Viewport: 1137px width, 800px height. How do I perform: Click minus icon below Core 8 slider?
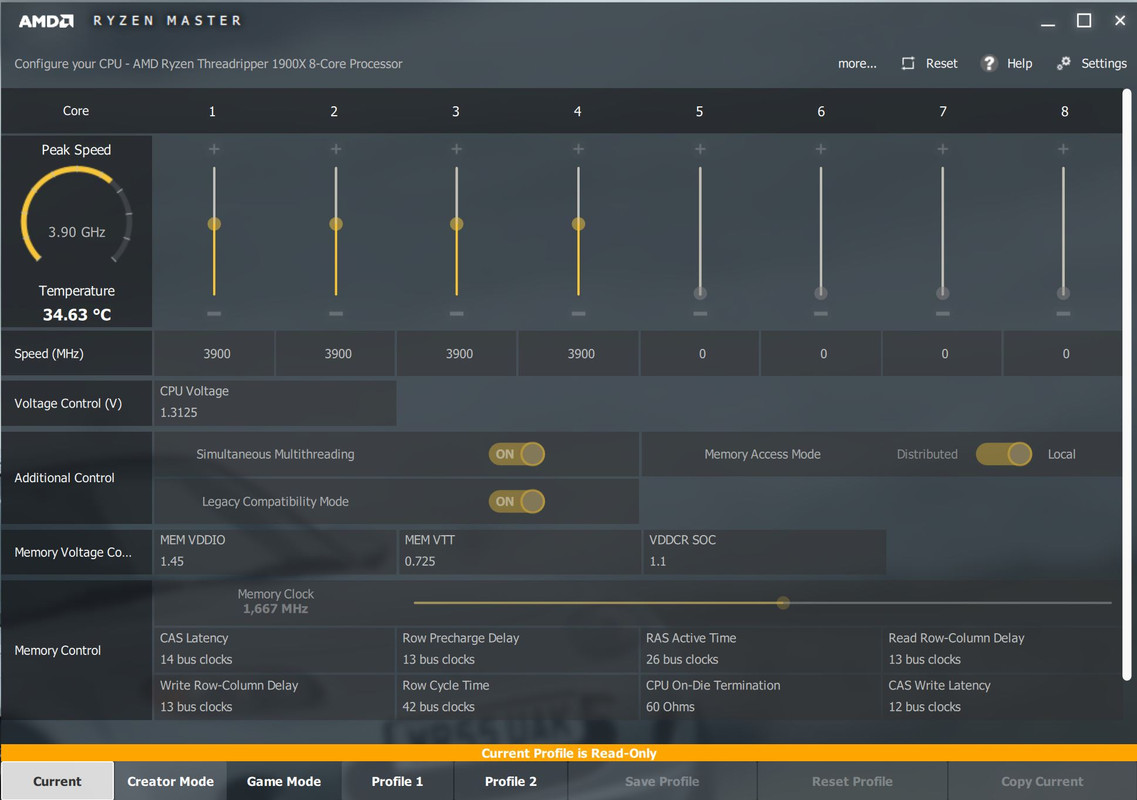(x=1063, y=313)
